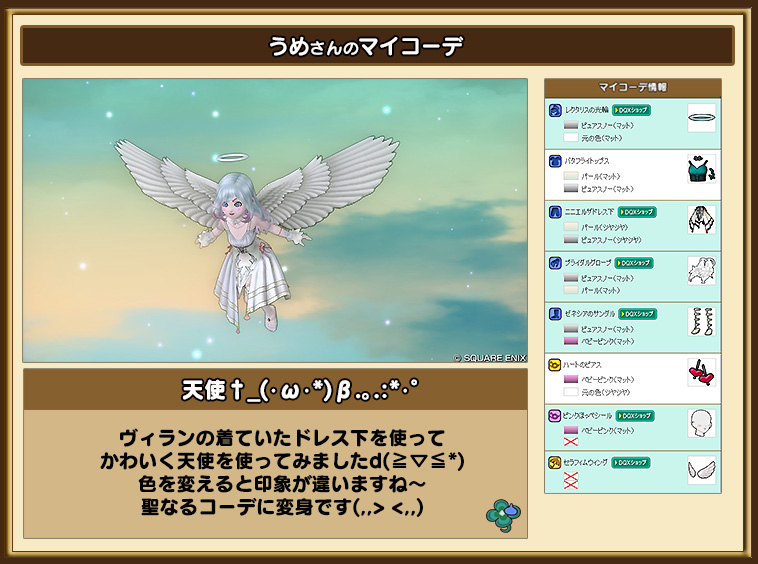The image size is (758, 564).
Task: Open DQXショップ link for ブライダルグローブ
Action: (634, 263)
